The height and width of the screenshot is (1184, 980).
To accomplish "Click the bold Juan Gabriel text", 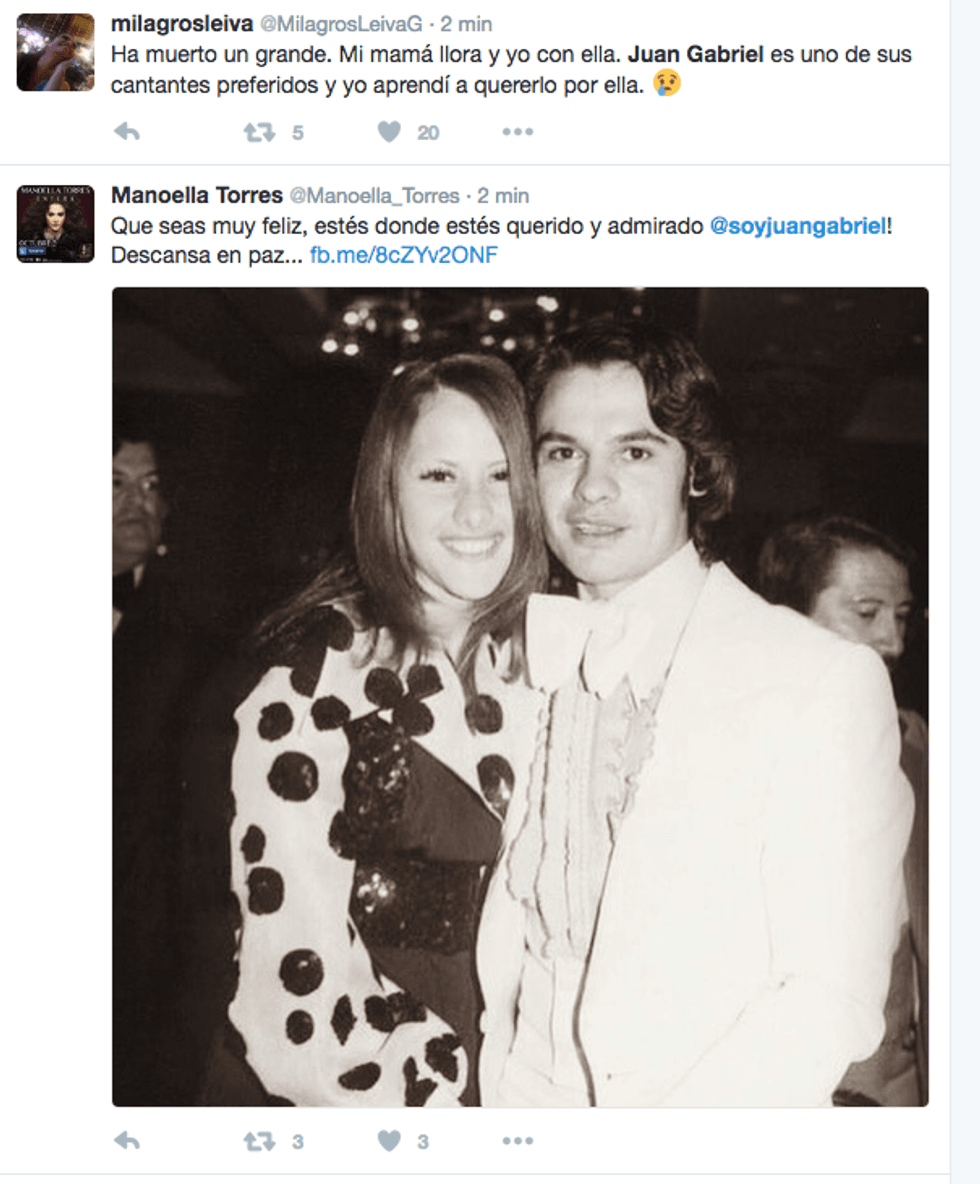I will point(695,54).
